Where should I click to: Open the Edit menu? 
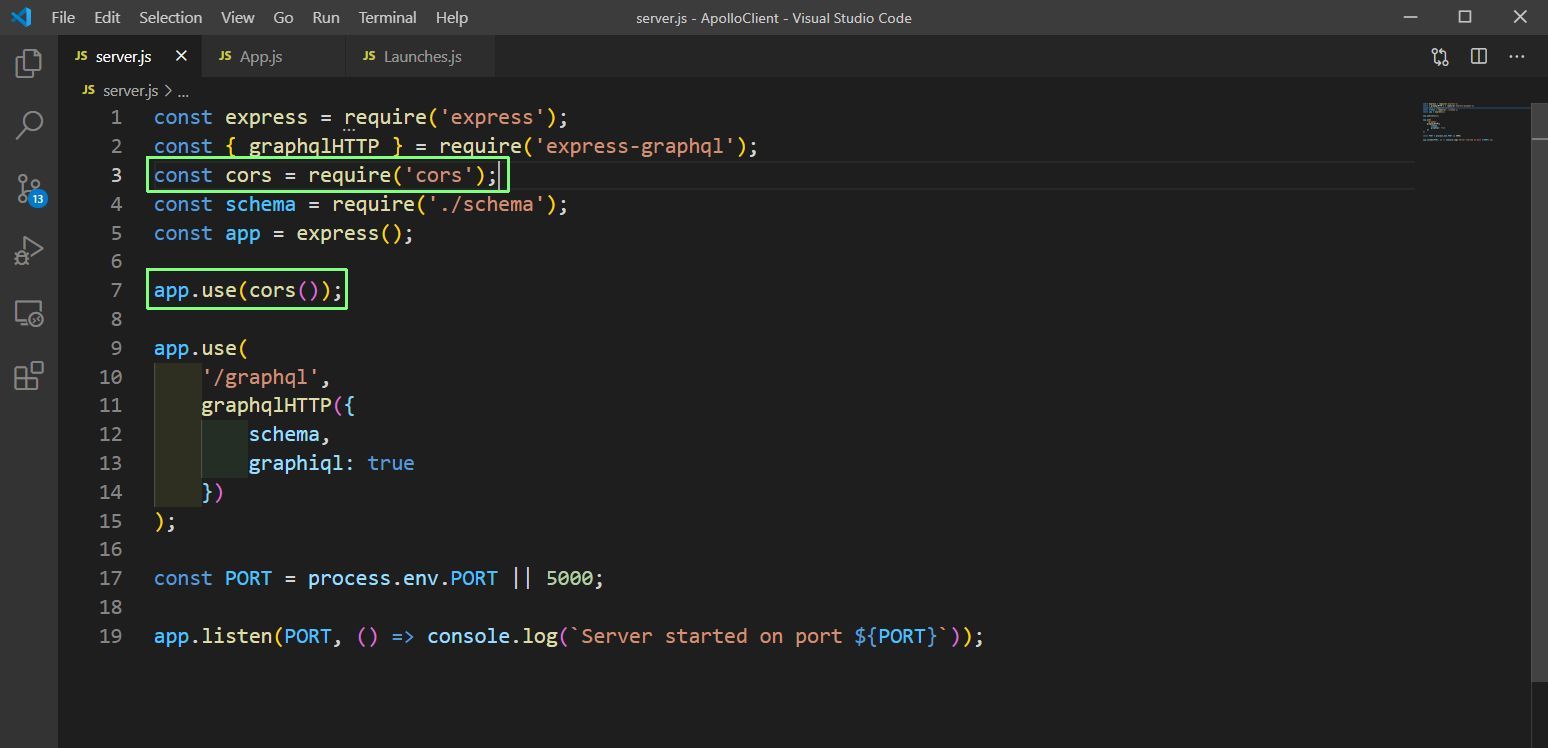pyautogui.click(x=107, y=17)
